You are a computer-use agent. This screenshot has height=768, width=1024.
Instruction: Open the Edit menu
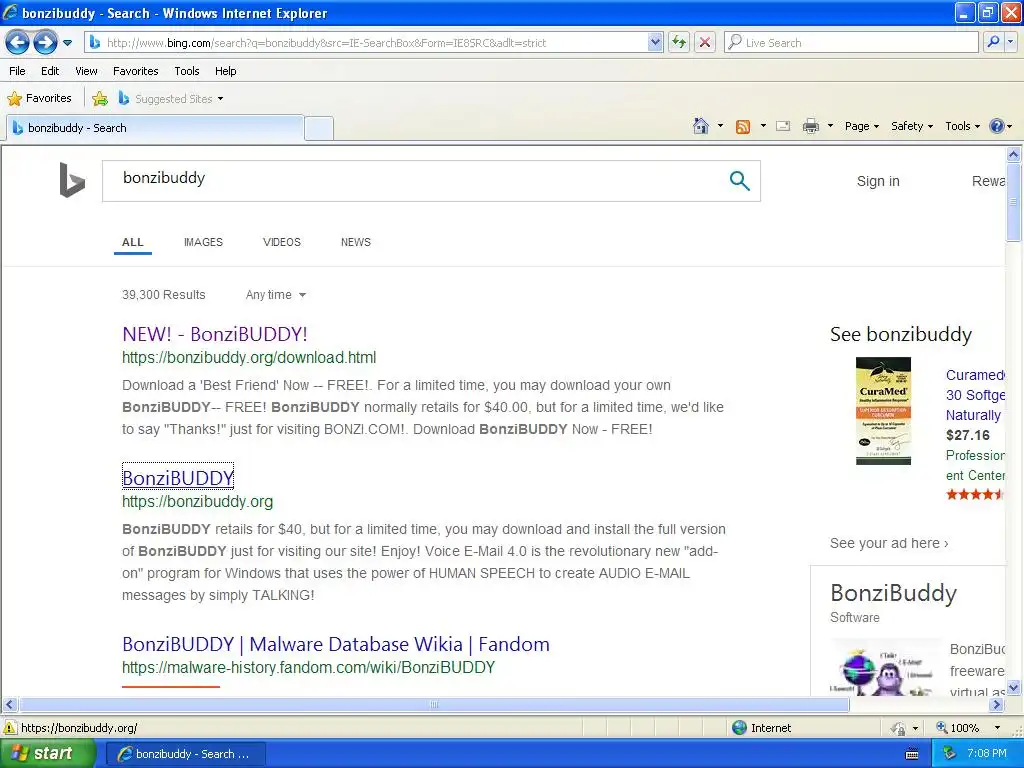[50, 71]
